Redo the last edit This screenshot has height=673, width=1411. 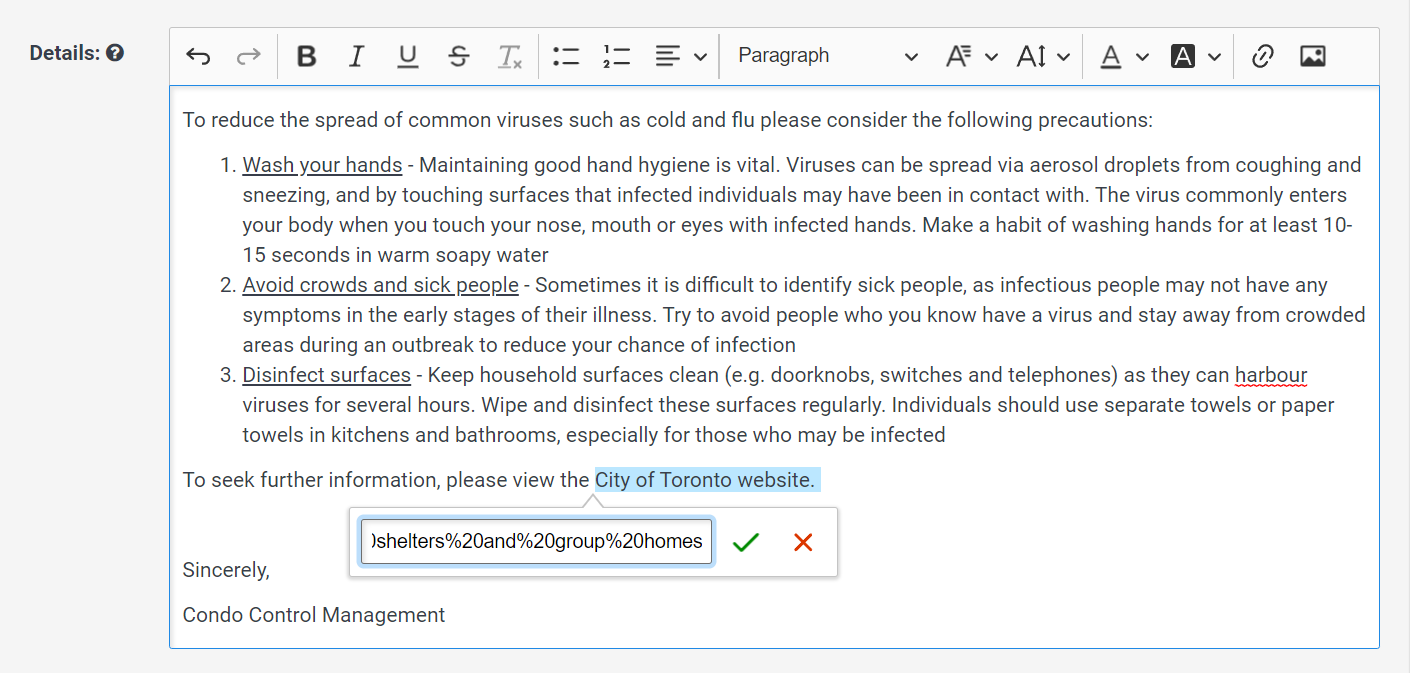point(248,56)
